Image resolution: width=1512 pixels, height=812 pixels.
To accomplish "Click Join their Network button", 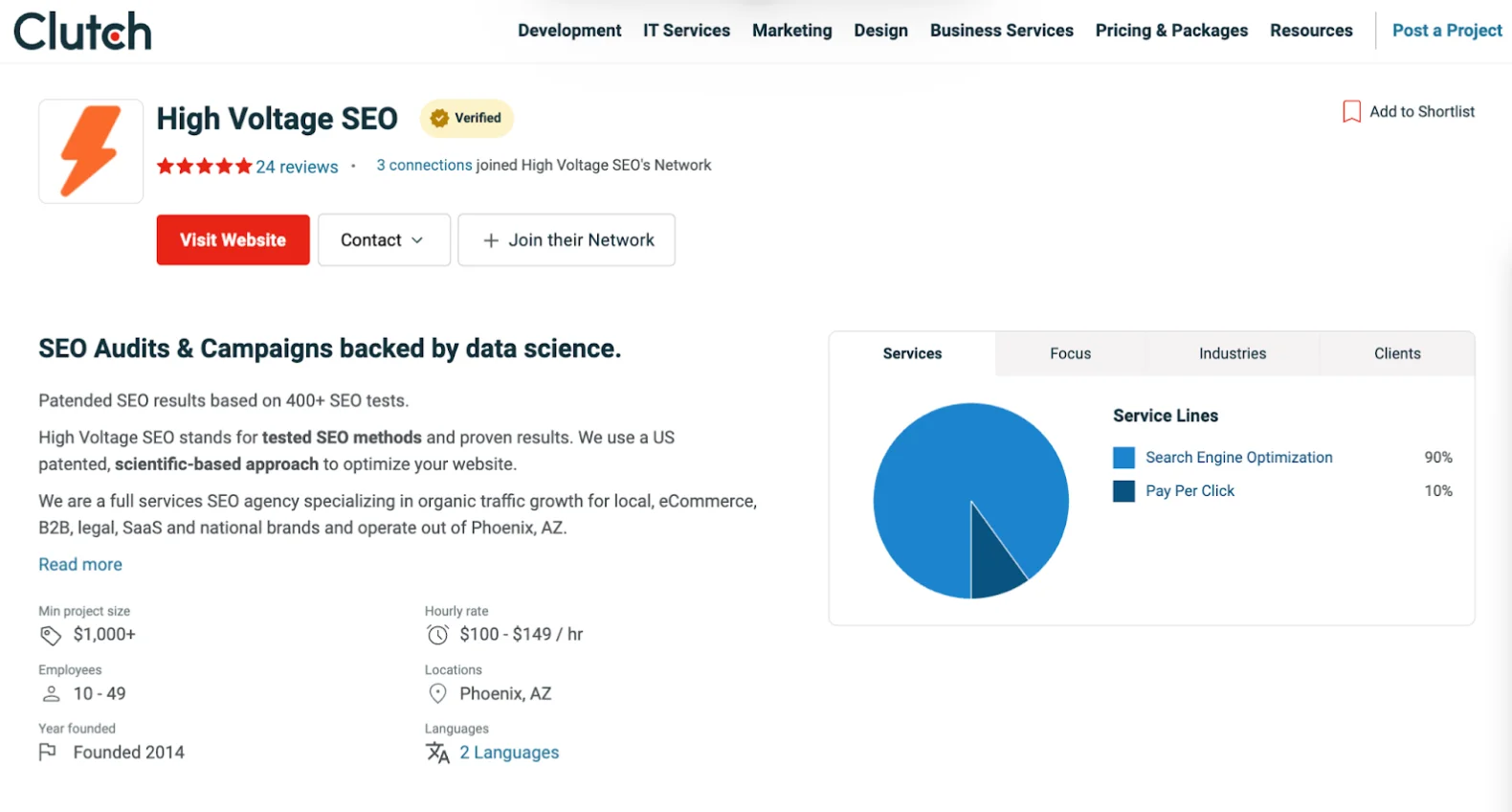I will pos(567,240).
